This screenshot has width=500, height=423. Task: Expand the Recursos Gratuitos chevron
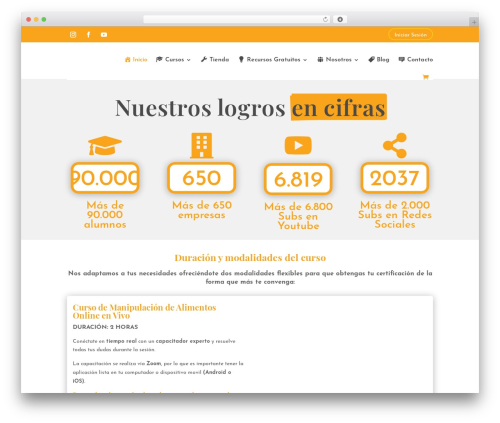pos(305,60)
